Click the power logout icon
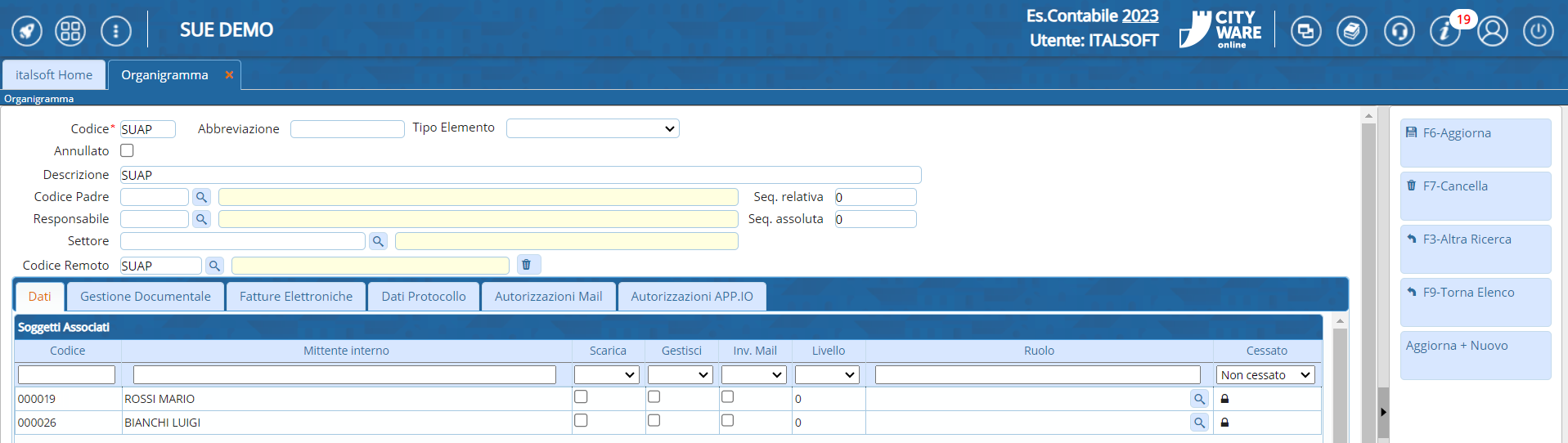 click(1538, 32)
